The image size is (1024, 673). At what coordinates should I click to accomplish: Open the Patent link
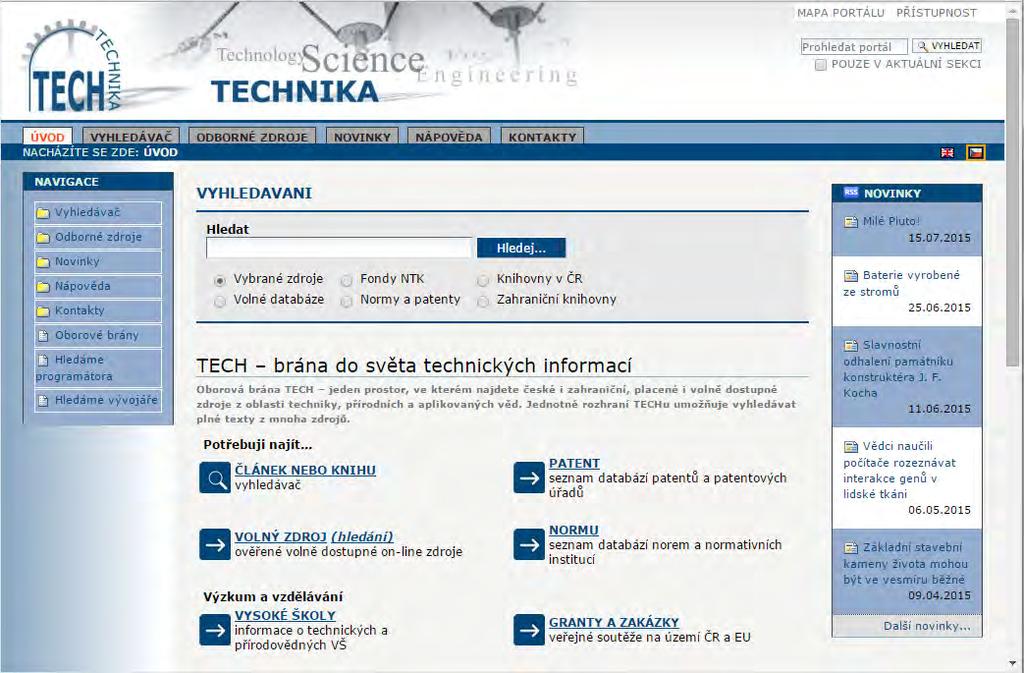574,463
